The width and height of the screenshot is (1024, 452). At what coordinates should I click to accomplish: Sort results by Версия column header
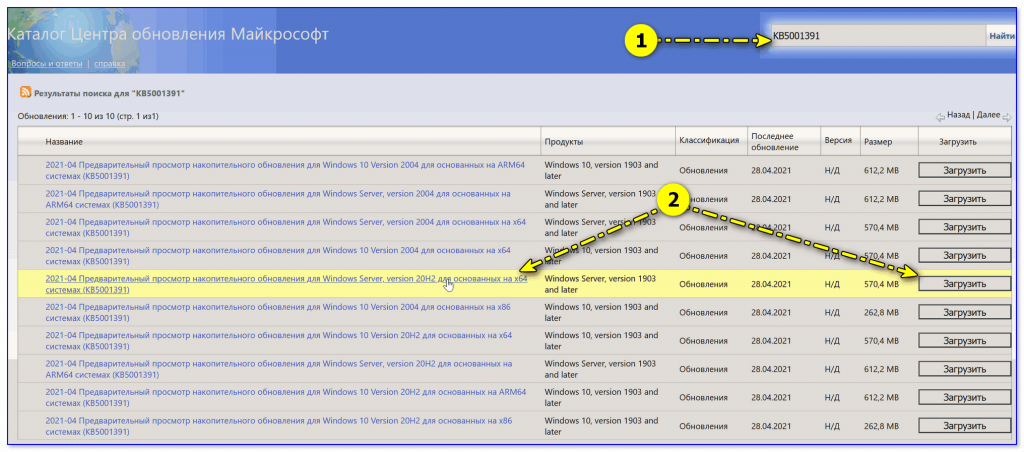pos(837,141)
